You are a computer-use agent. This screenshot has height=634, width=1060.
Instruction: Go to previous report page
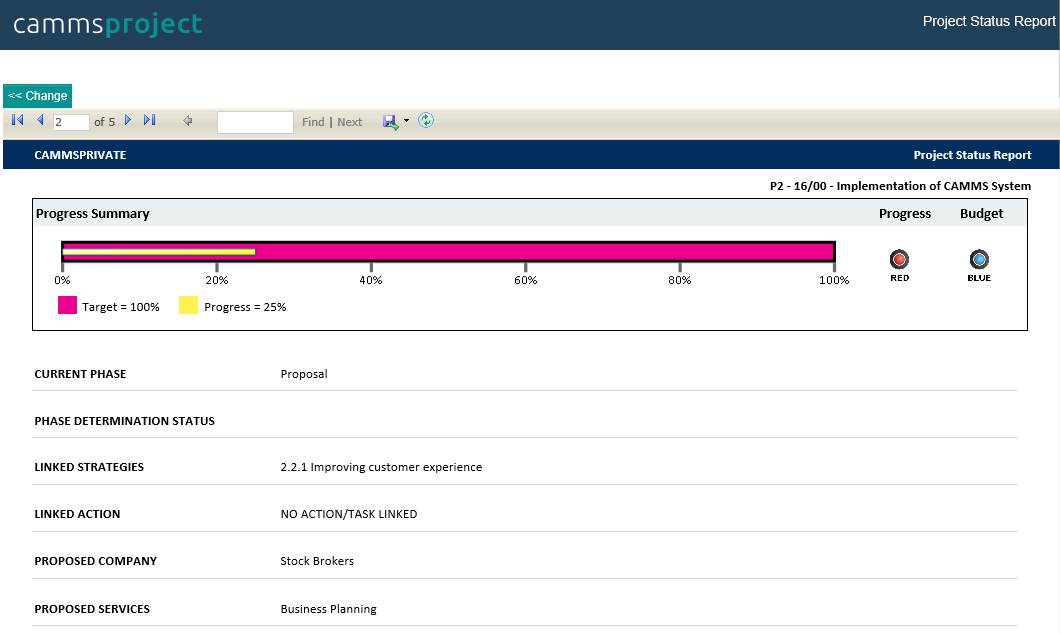click(x=41, y=120)
